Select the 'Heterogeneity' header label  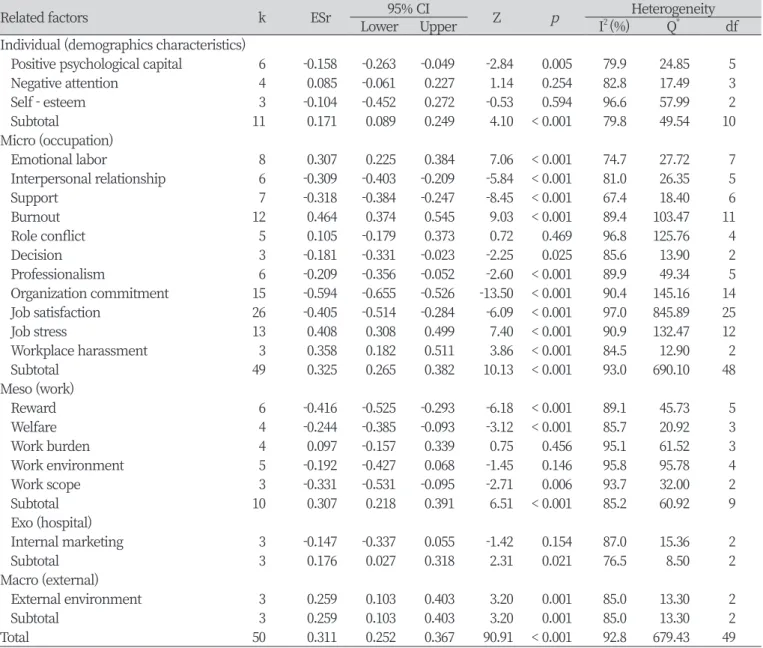tap(673, 8)
